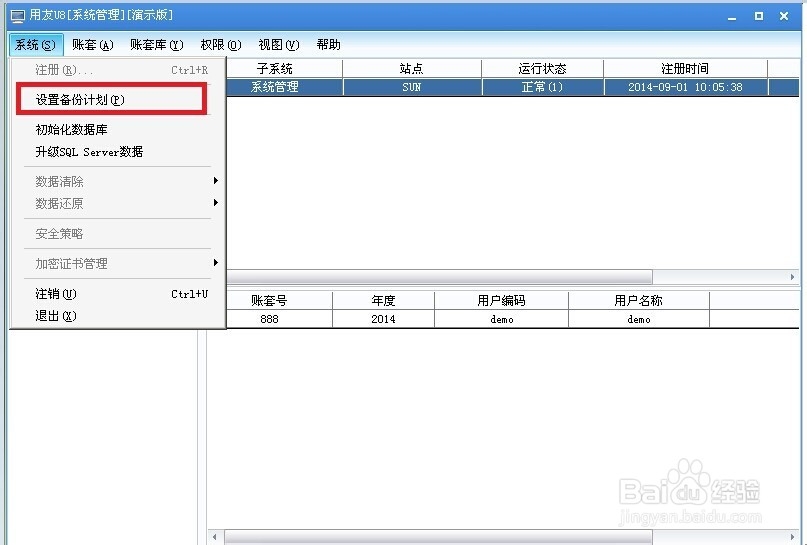The height and width of the screenshot is (545, 807).
Task: Click the lower pane horizontal scrollbar thumb
Action: click(438, 537)
